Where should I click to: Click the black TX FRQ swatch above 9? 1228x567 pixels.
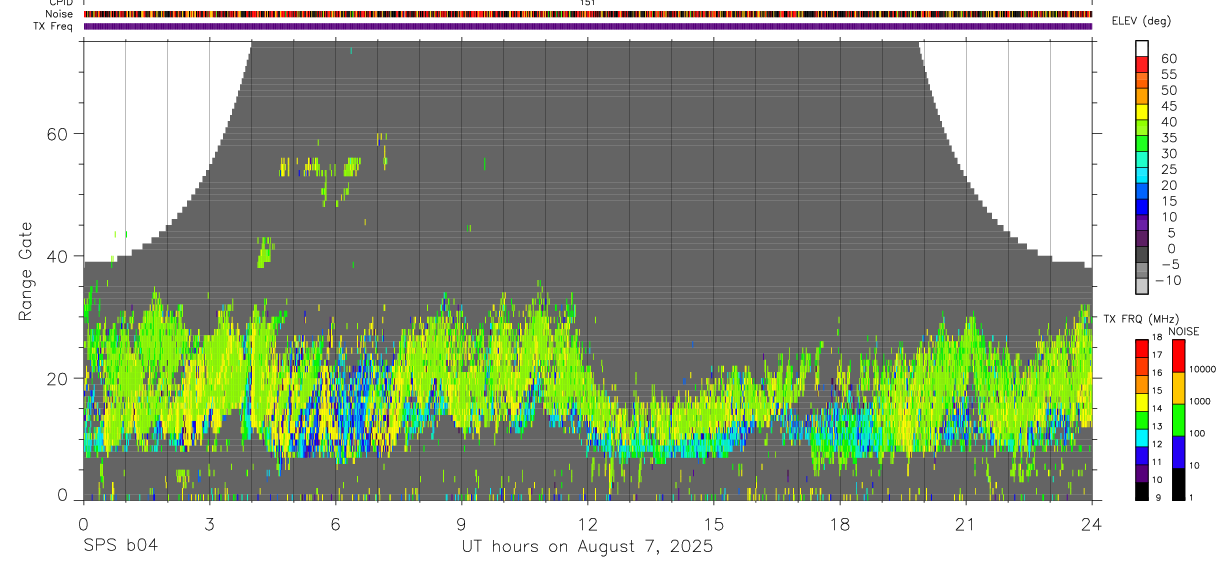point(1142,491)
